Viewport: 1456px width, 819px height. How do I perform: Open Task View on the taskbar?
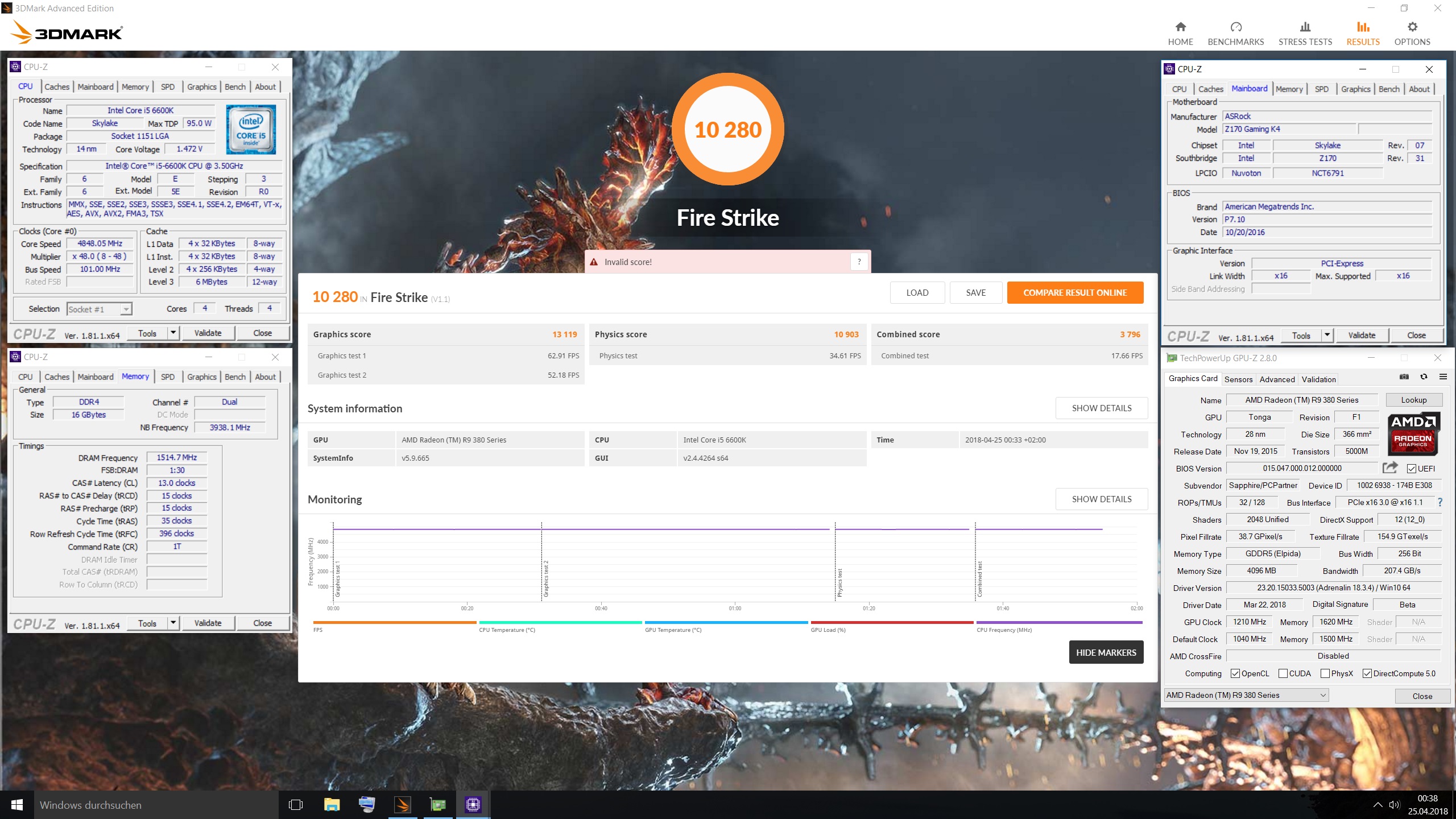pos(296,805)
